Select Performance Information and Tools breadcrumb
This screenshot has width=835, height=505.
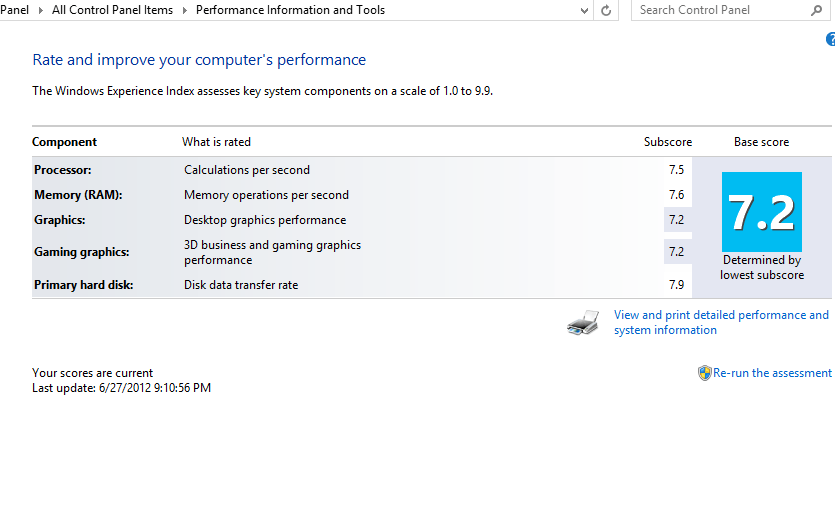pyautogui.click(x=290, y=10)
